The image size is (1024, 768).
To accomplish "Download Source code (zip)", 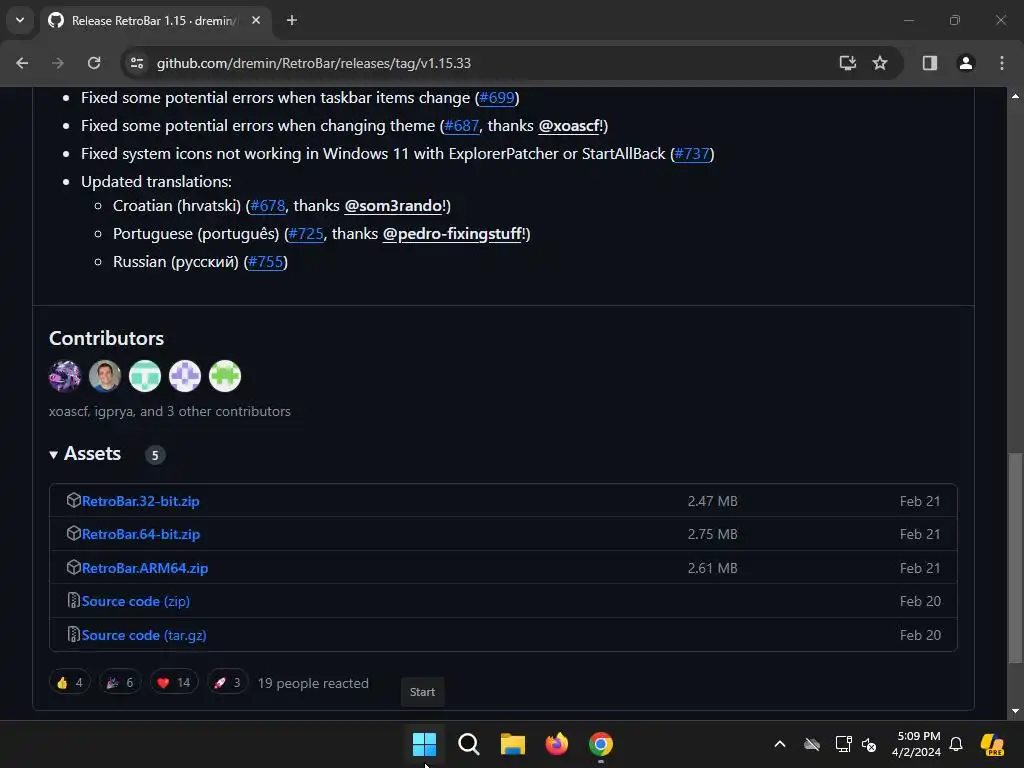I will 136,601.
